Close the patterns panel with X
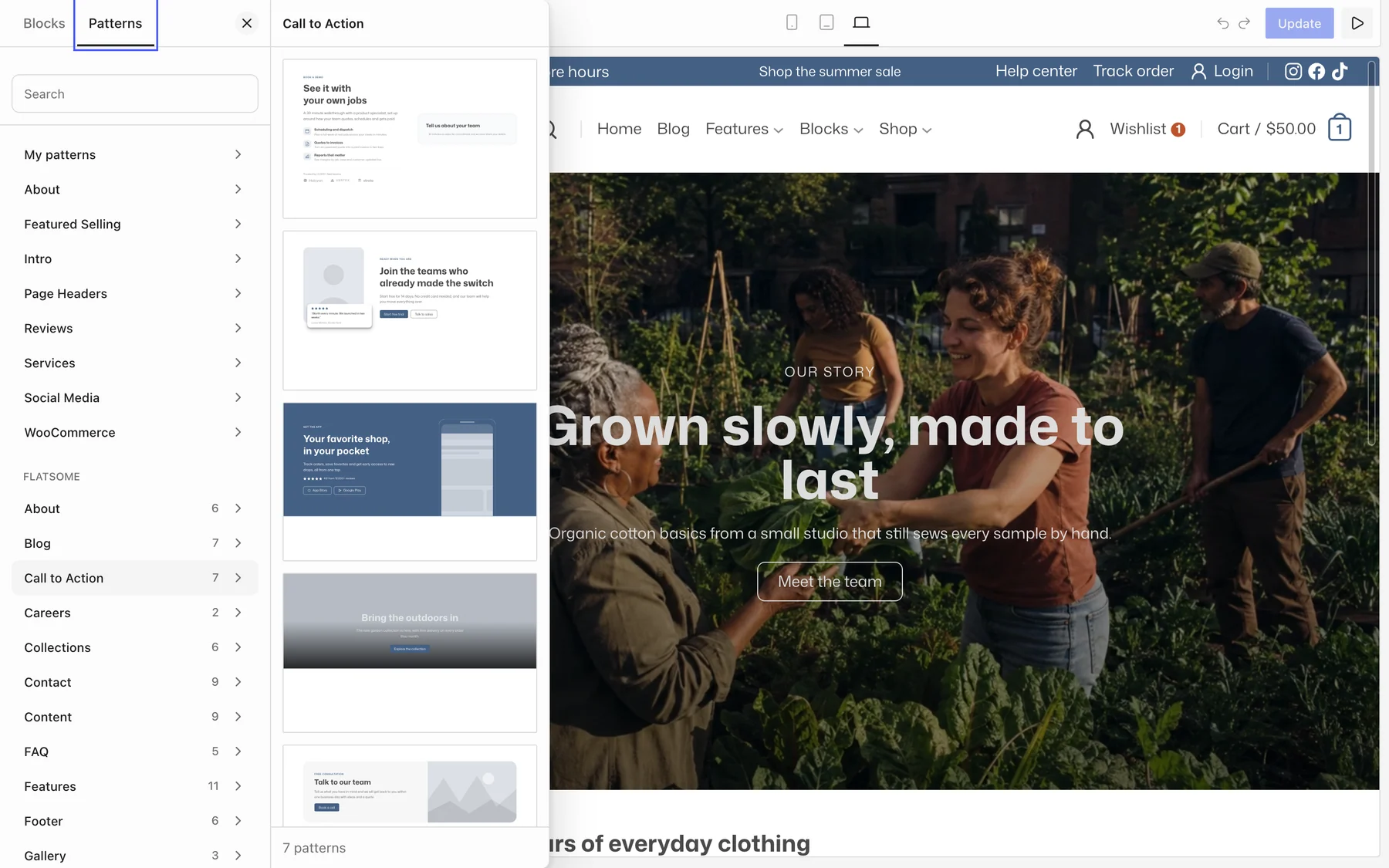Screen dimensions: 1389x868 click(x=247, y=23)
